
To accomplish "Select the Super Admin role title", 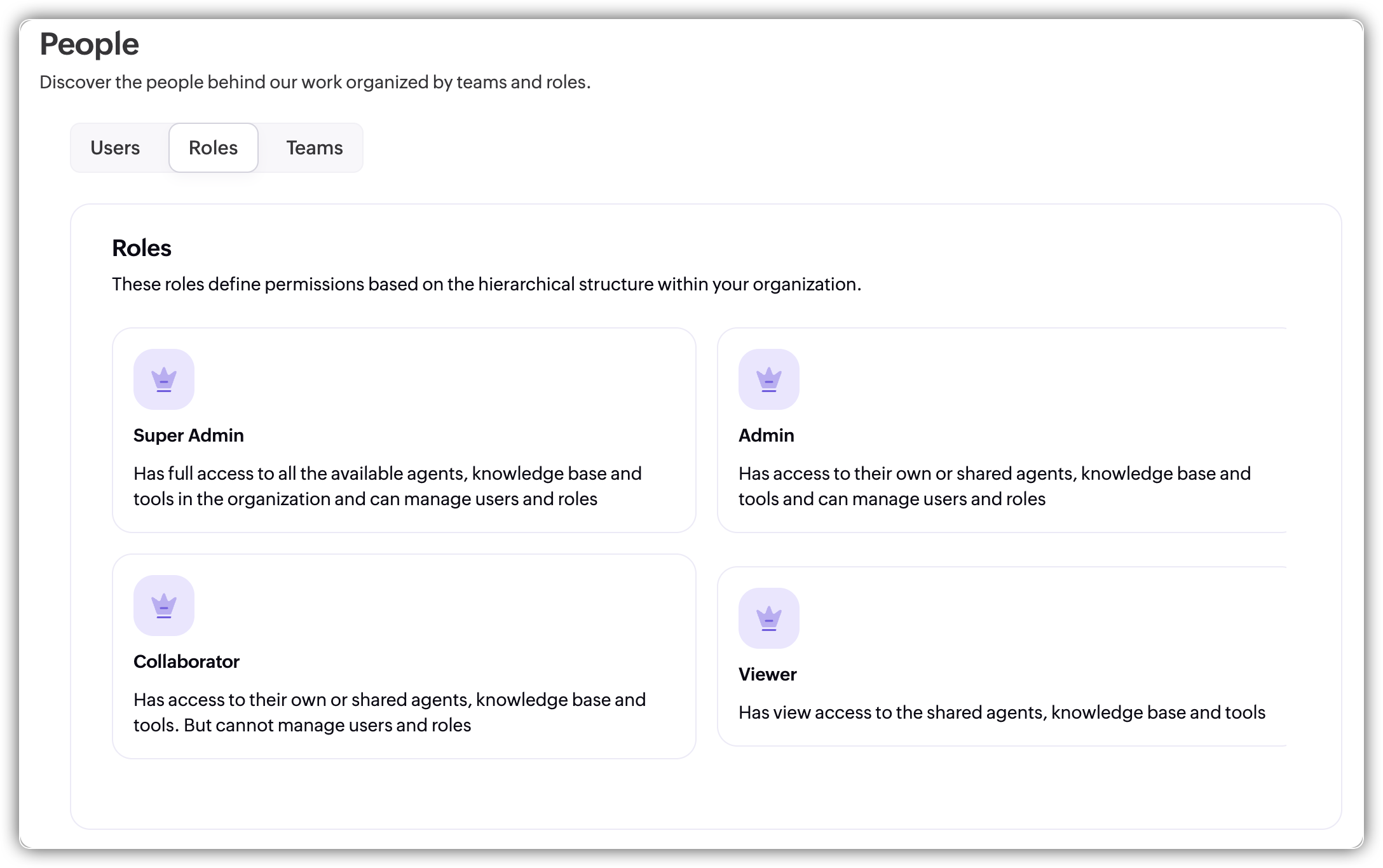I will pyautogui.click(x=189, y=435).
